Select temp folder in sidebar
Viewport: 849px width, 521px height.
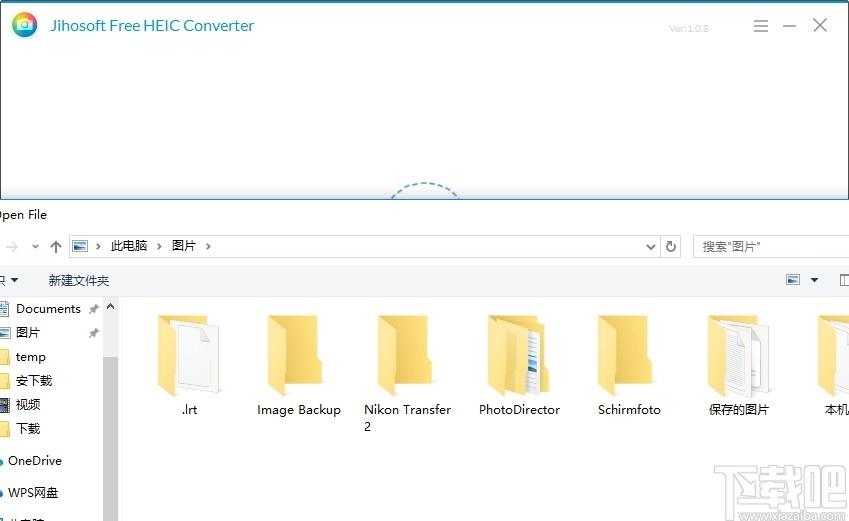point(30,357)
